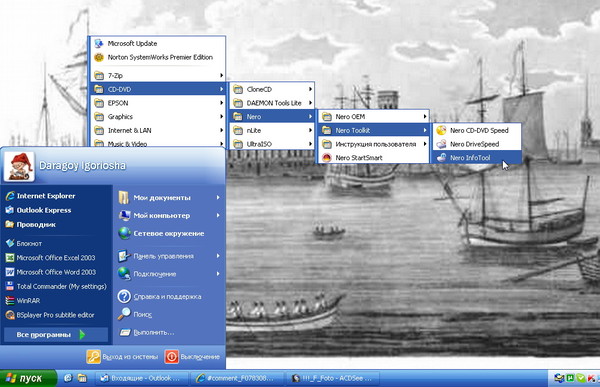Switch to the Outlook taskbar window
This screenshot has width=600, height=387.
(142, 378)
